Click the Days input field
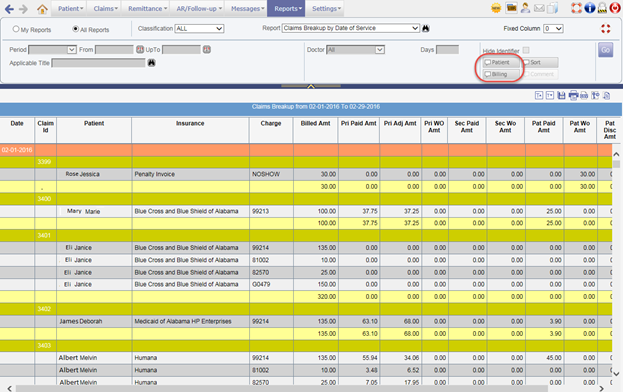623x392 pixels. point(447,50)
